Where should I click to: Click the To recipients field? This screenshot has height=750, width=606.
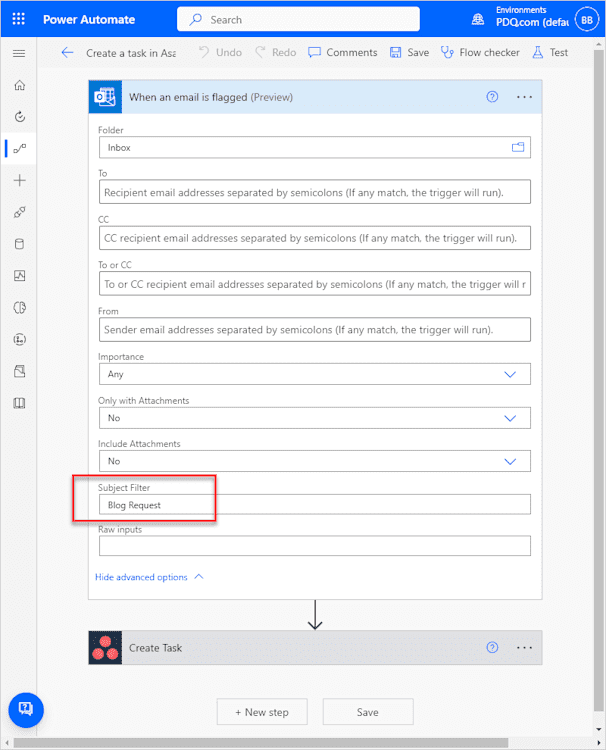click(x=315, y=192)
